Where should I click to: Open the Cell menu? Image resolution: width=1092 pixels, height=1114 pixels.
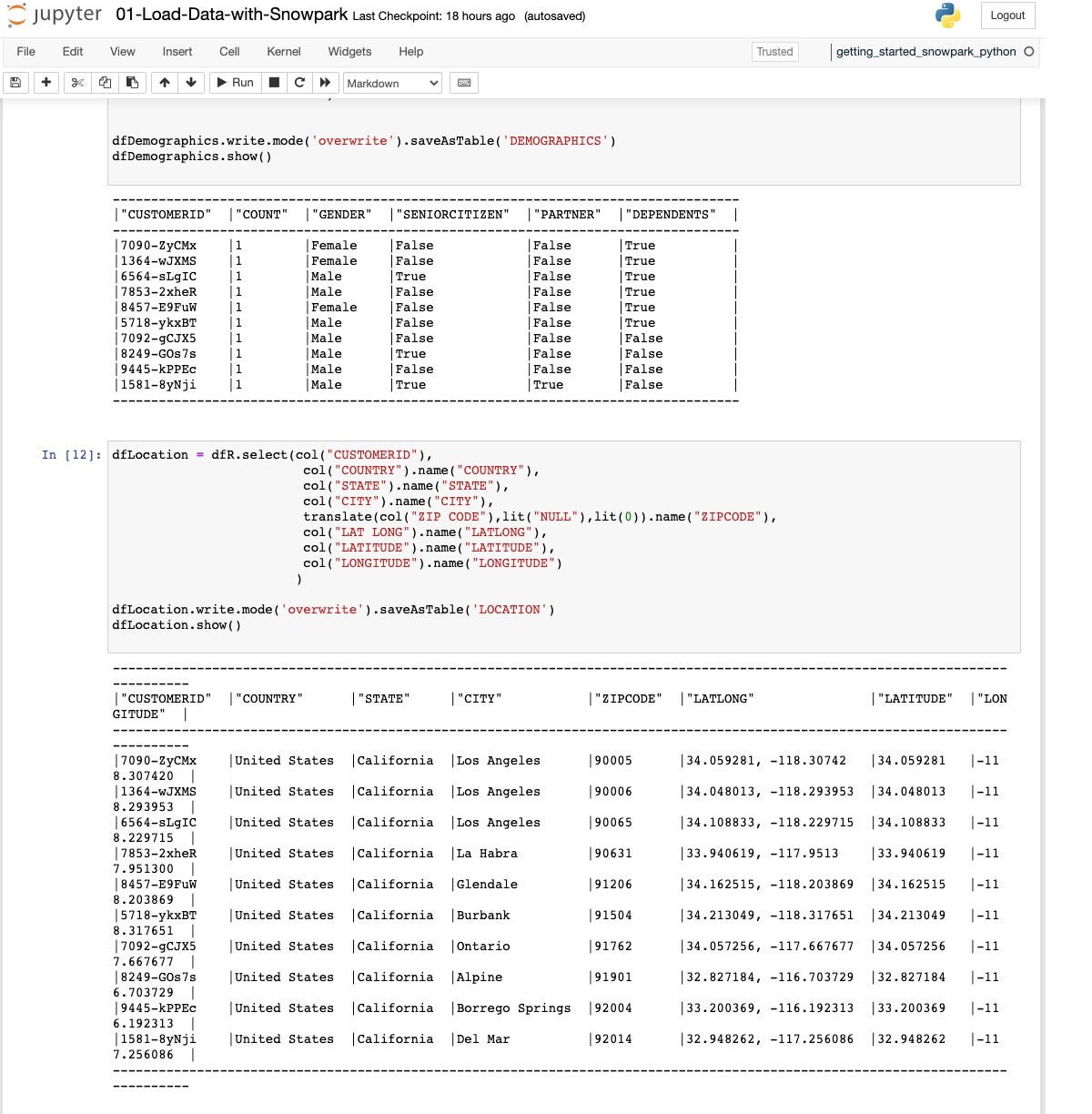coord(229,52)
